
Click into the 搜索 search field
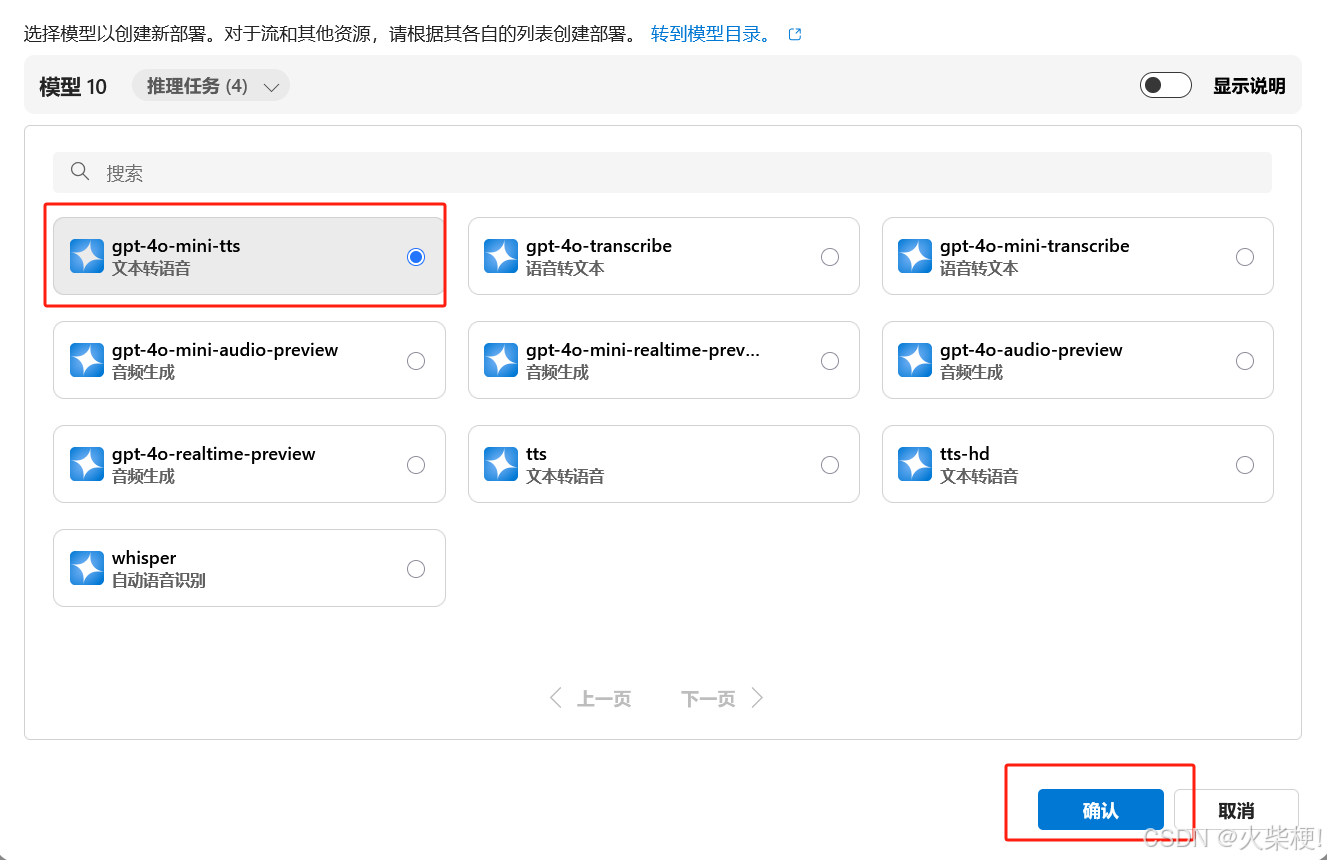[662, 172]
